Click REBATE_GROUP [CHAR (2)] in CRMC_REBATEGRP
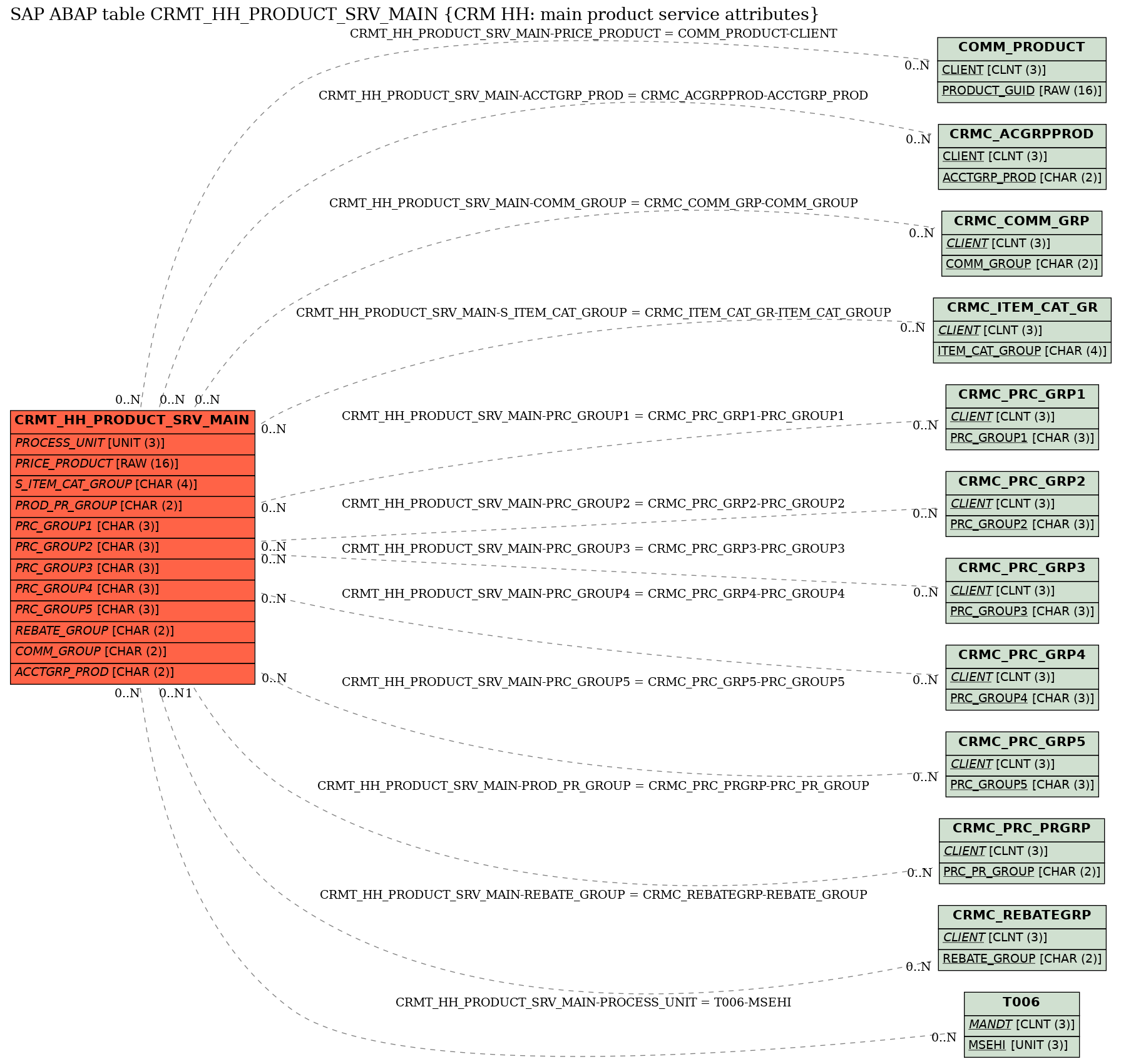 click(1021, 959)
